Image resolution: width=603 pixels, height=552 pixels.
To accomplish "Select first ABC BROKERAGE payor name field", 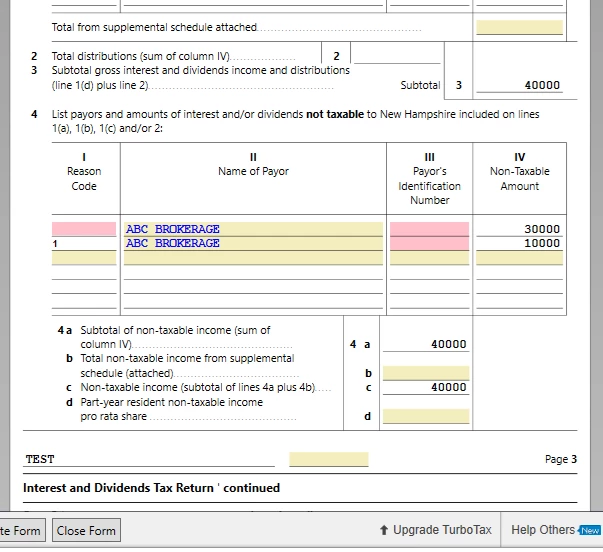I will 253,229.
